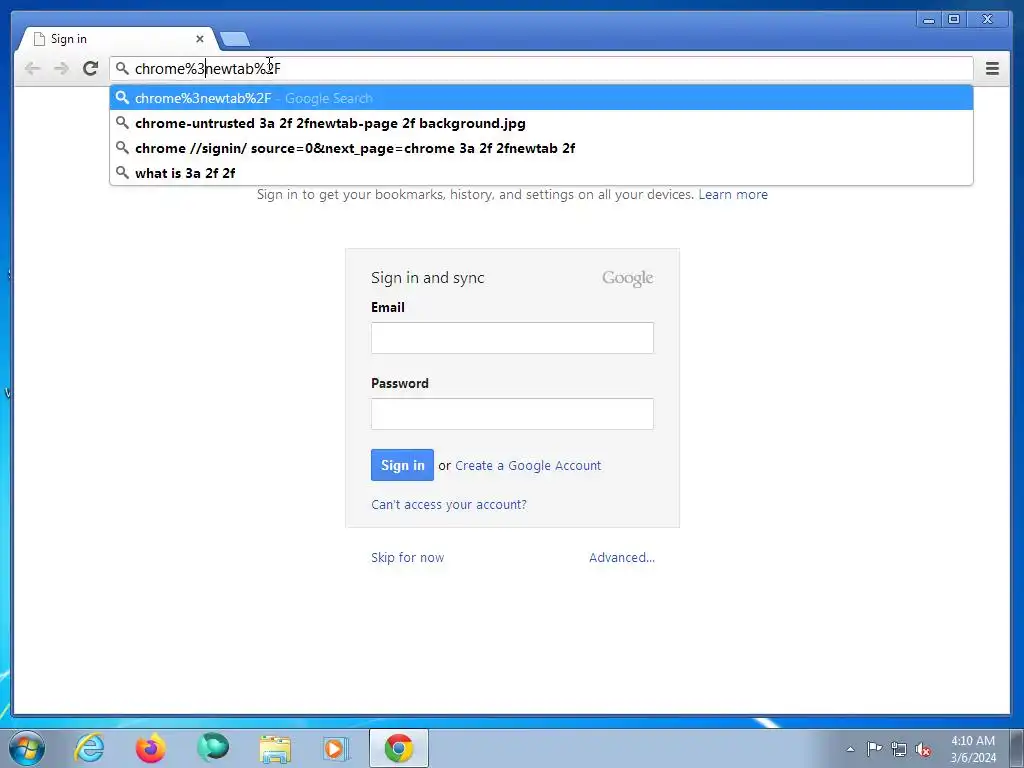Screen dimensions: 1024x768
Task: Open the Chrome hamburger menu
Action: 992,68
